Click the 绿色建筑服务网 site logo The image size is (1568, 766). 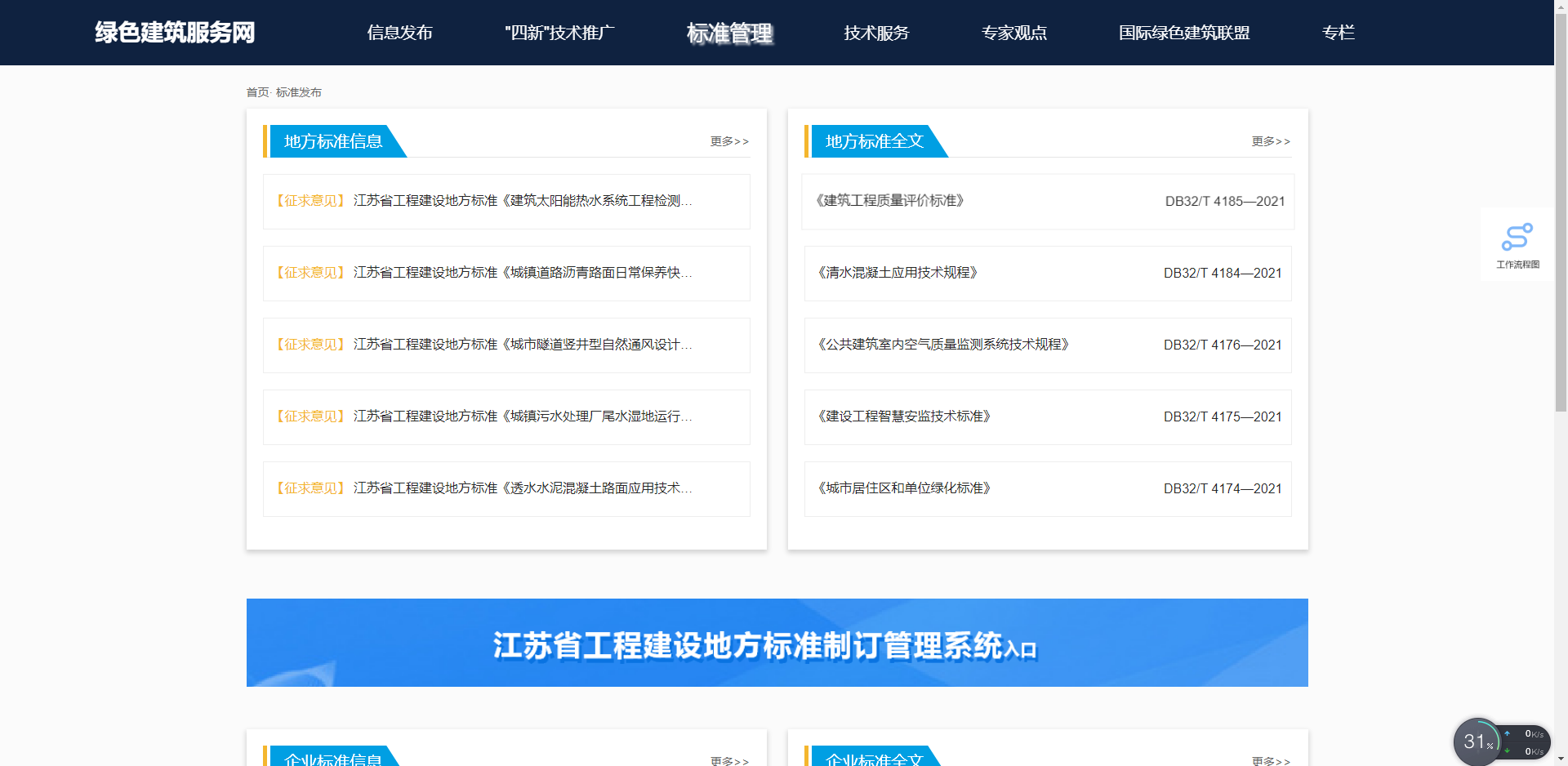(x=175, y=33)
